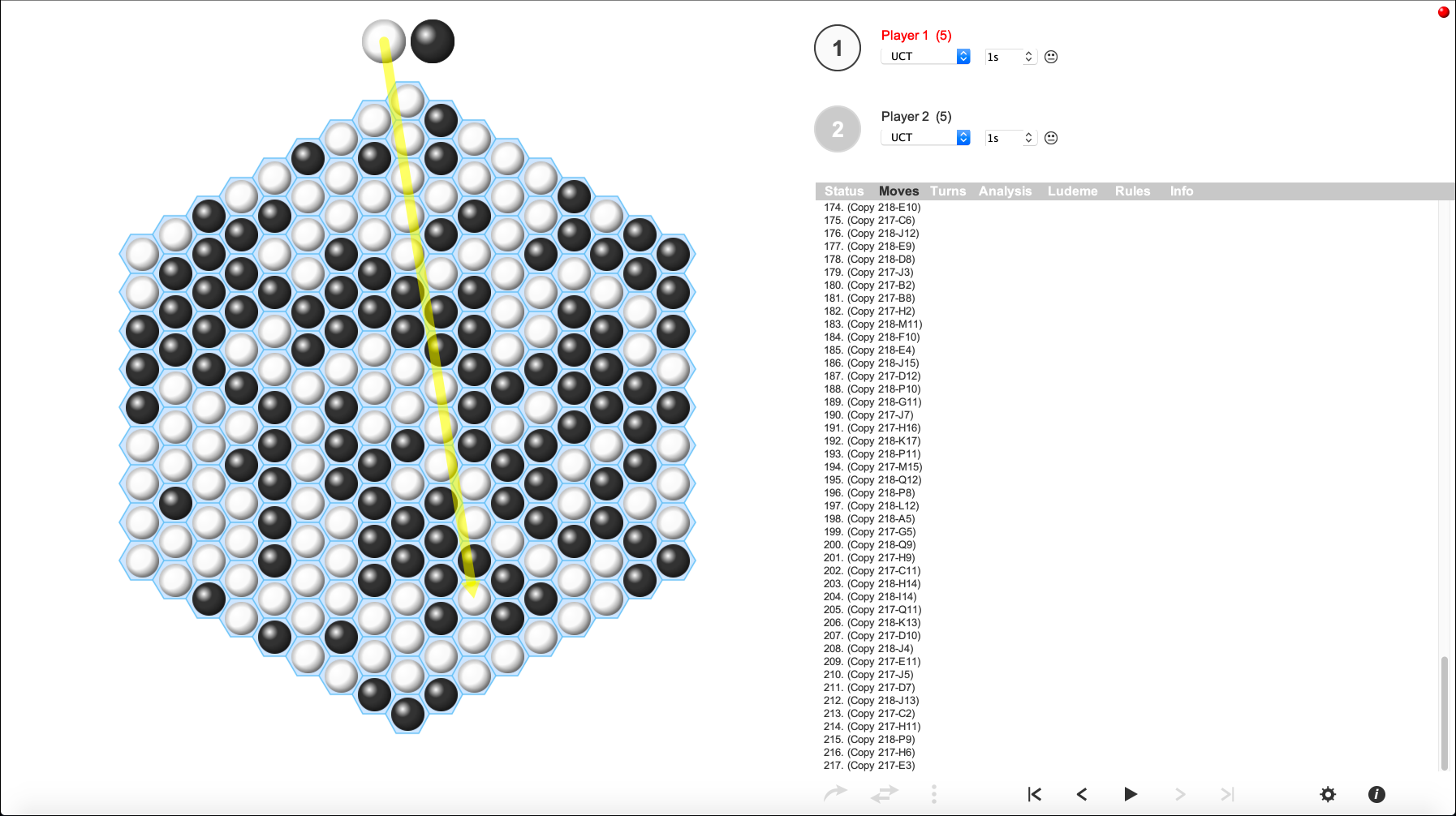Click the curved pass-move arrow icon
The image size is (1456, 816).
point(835,793)
